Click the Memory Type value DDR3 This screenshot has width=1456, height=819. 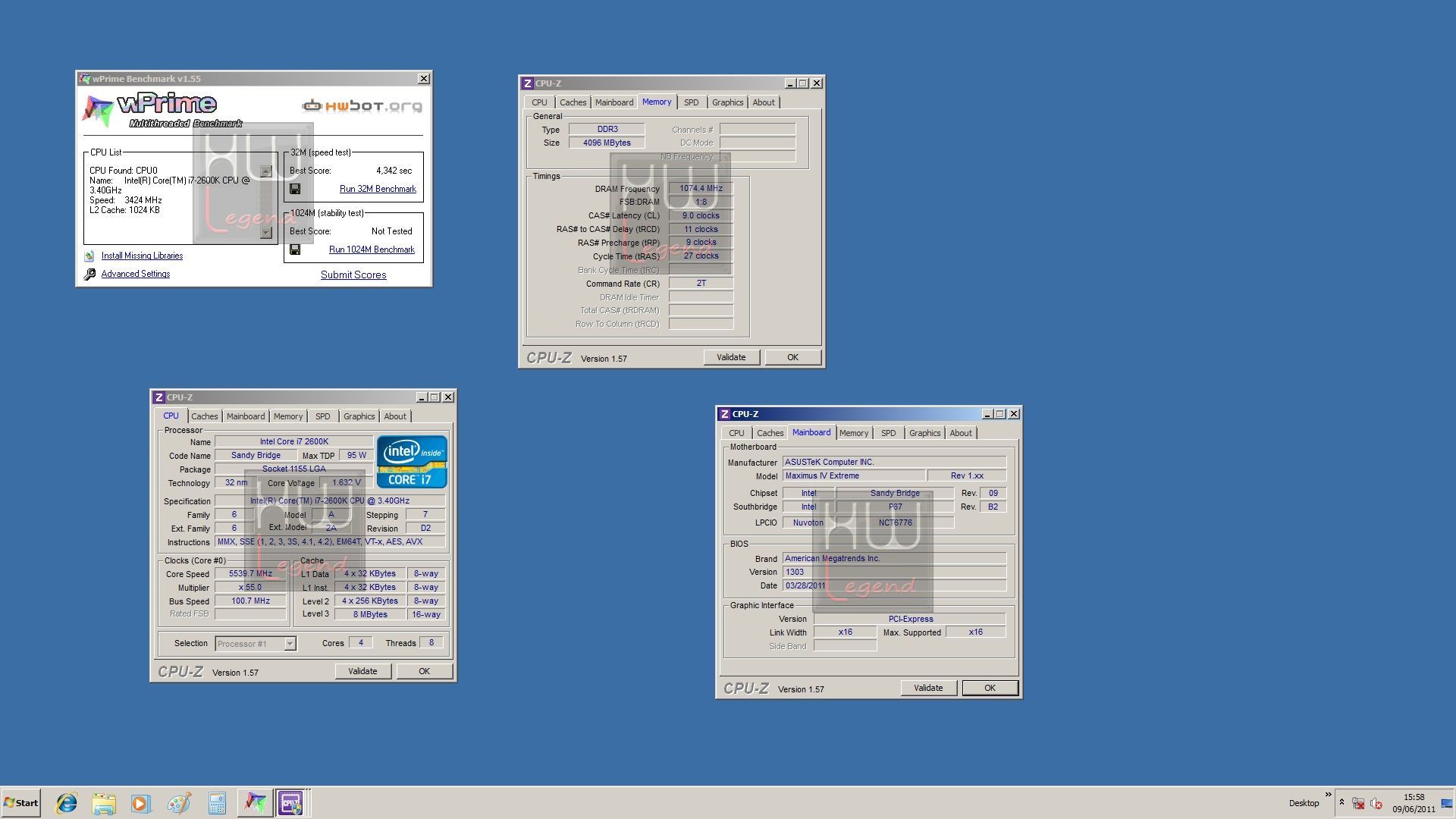(607, 130)
